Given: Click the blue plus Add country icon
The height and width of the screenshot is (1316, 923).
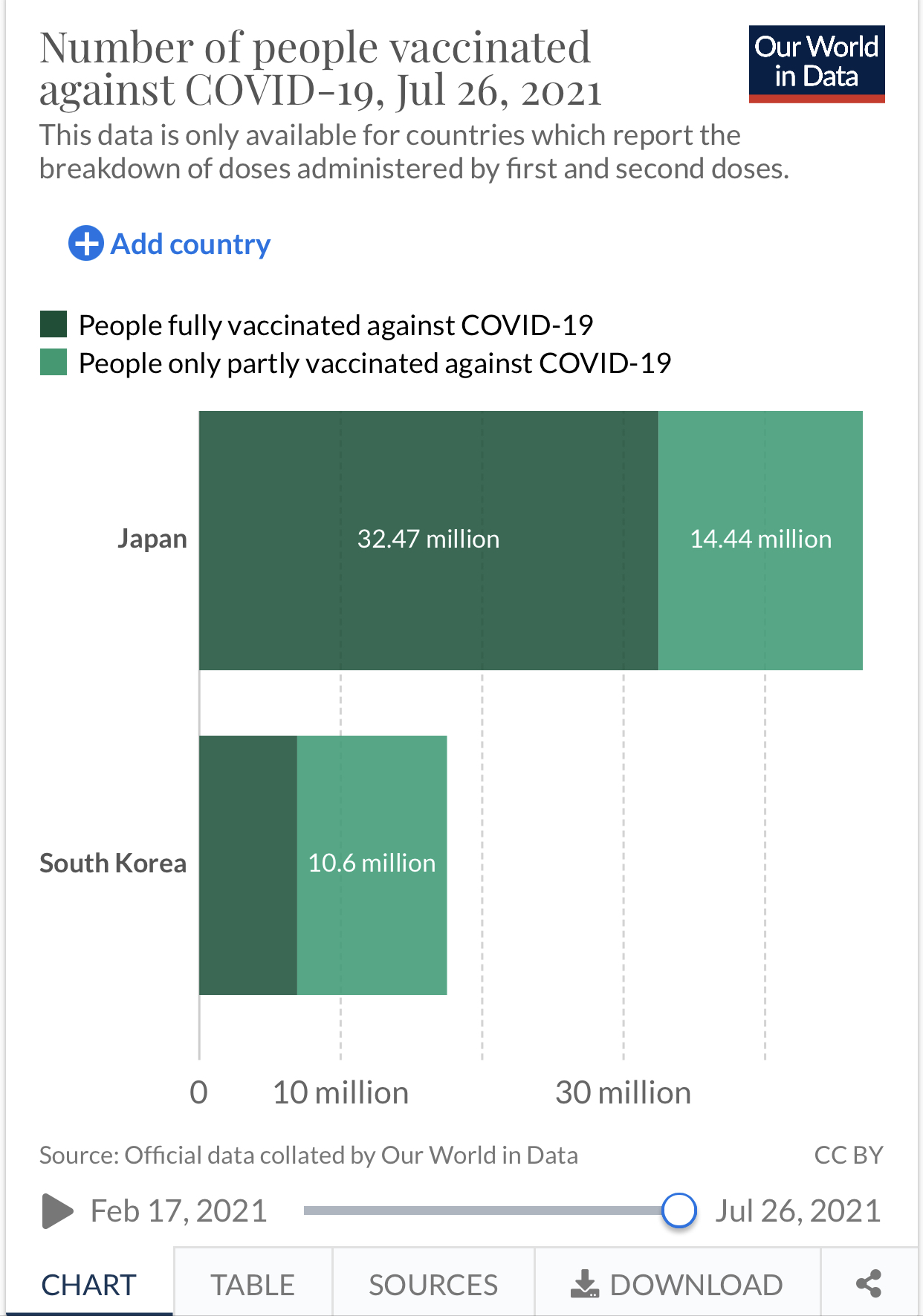Looking at the screenshot, I should [x=85, y=243].
